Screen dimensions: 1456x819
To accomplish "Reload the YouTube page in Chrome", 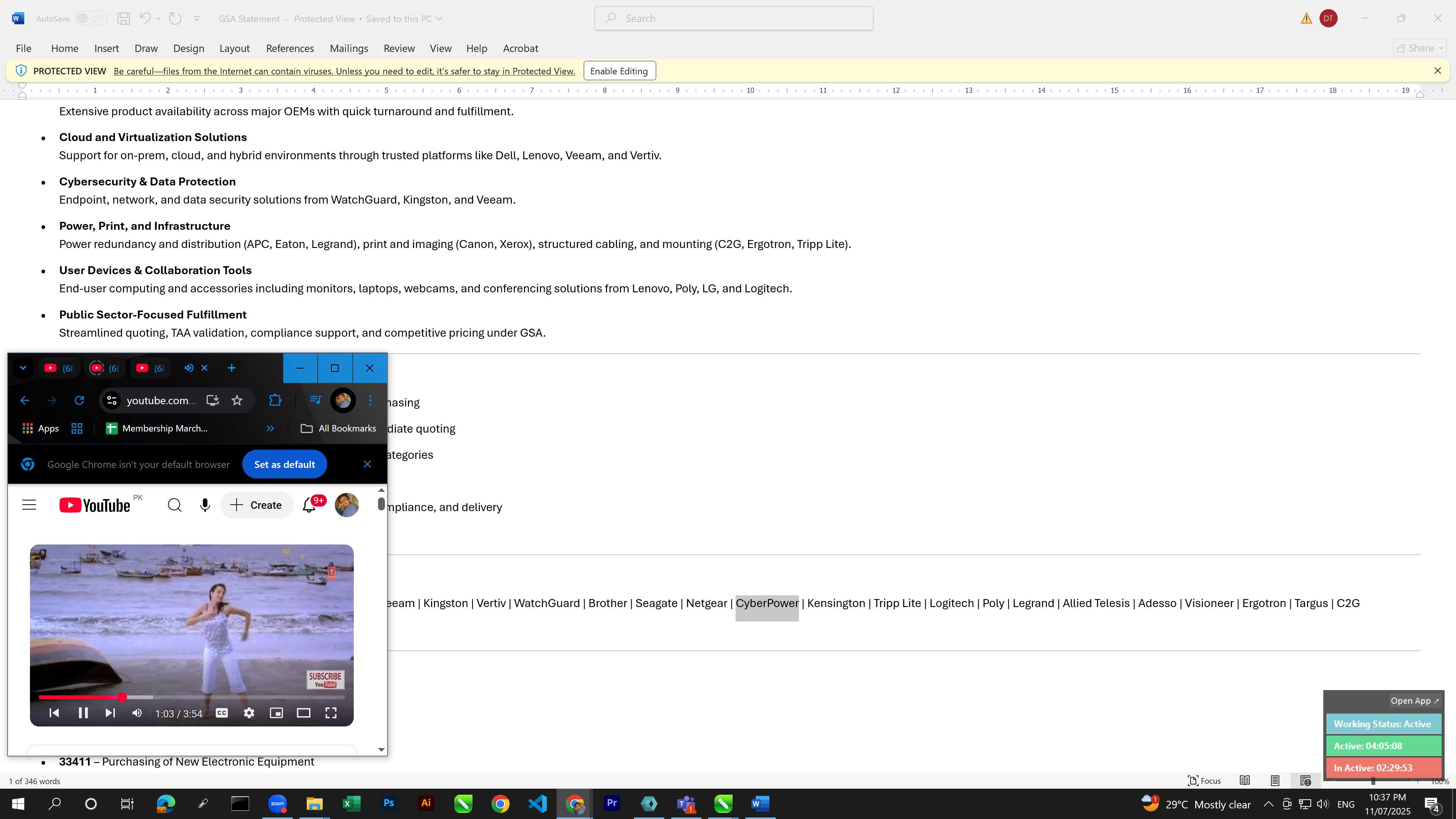I will click(79, 400).
